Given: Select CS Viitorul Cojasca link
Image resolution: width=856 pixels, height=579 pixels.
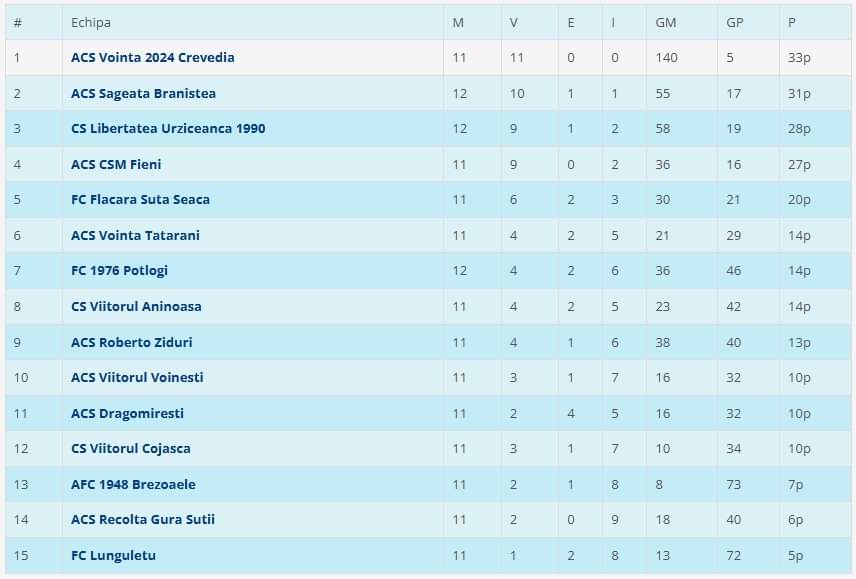Looking at the screenshot, I should [130, 449].
